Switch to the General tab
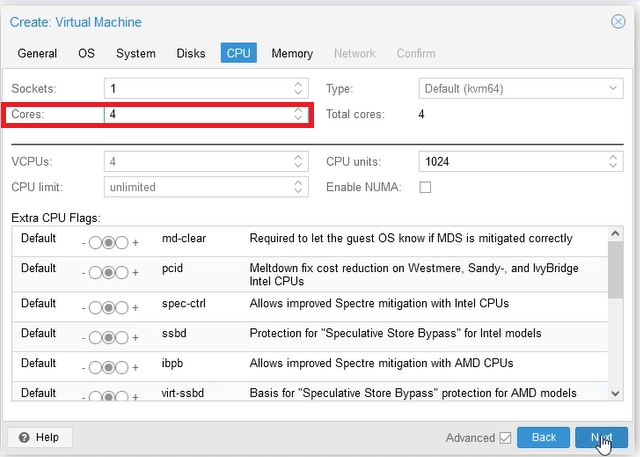This screenshot has height=457, width=640. (x=37, y=53)
